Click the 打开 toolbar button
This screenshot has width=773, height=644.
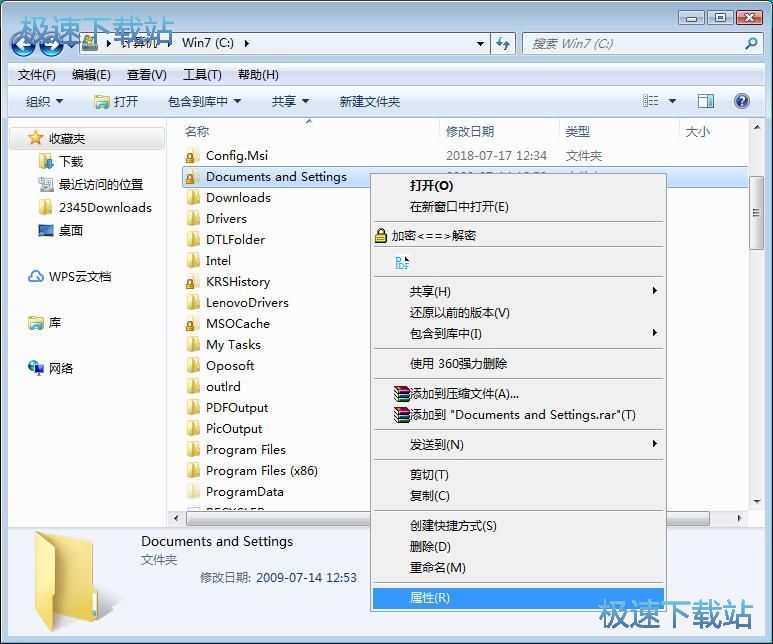coord(116,101)
